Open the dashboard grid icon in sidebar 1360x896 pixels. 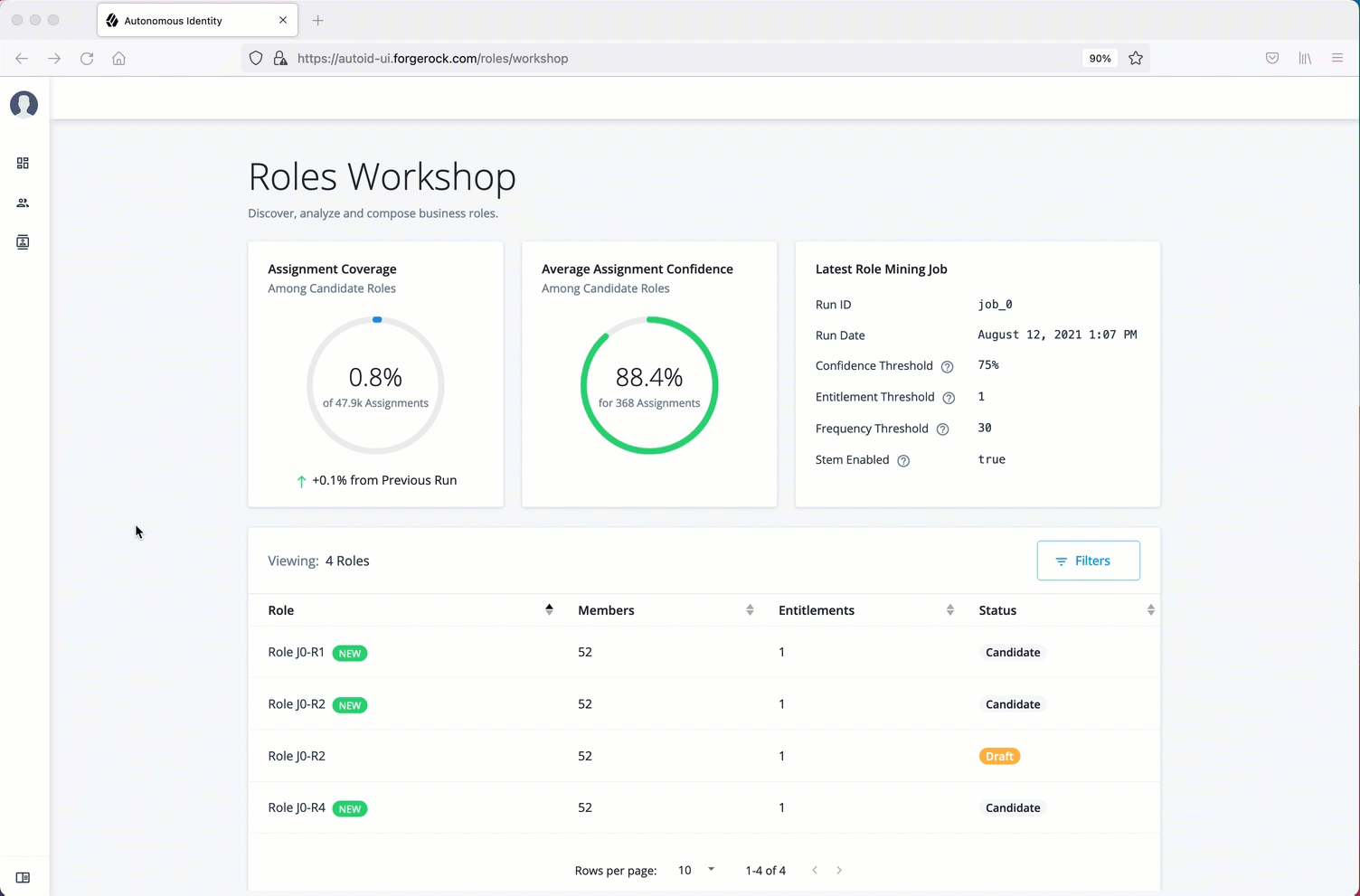click(23, 164)
